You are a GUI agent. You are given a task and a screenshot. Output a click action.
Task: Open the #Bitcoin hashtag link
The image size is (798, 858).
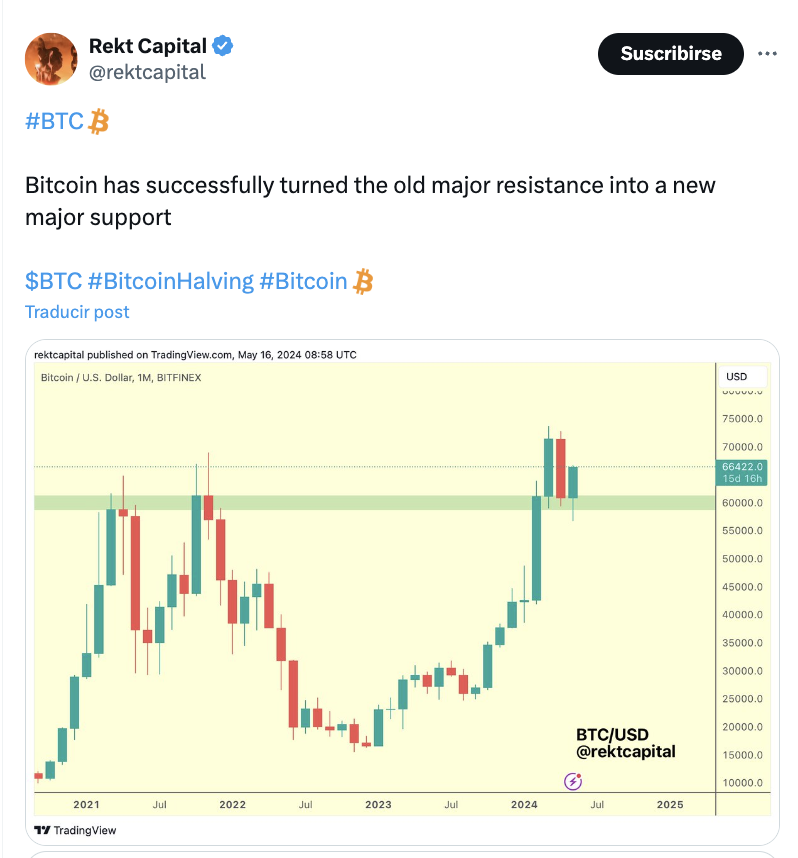pos(303,281)
